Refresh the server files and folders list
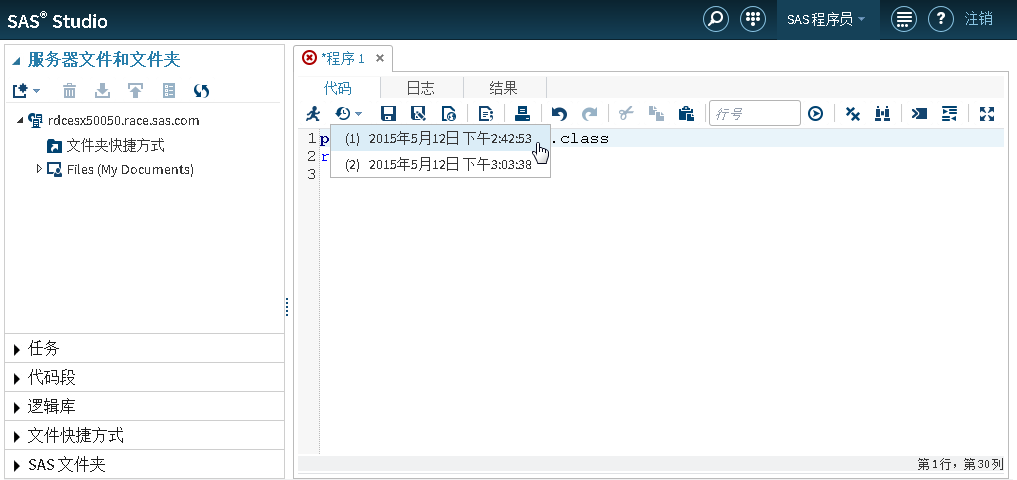The width and height of the screenshot is (1017, 480). click(201, 91)
